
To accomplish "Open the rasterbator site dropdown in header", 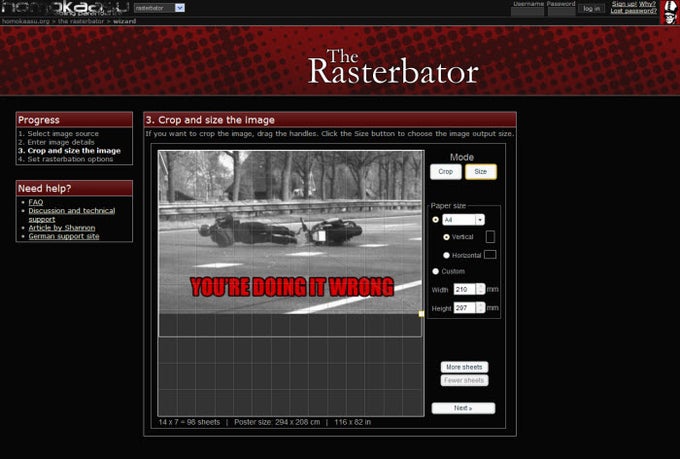I will click(160, 8).
